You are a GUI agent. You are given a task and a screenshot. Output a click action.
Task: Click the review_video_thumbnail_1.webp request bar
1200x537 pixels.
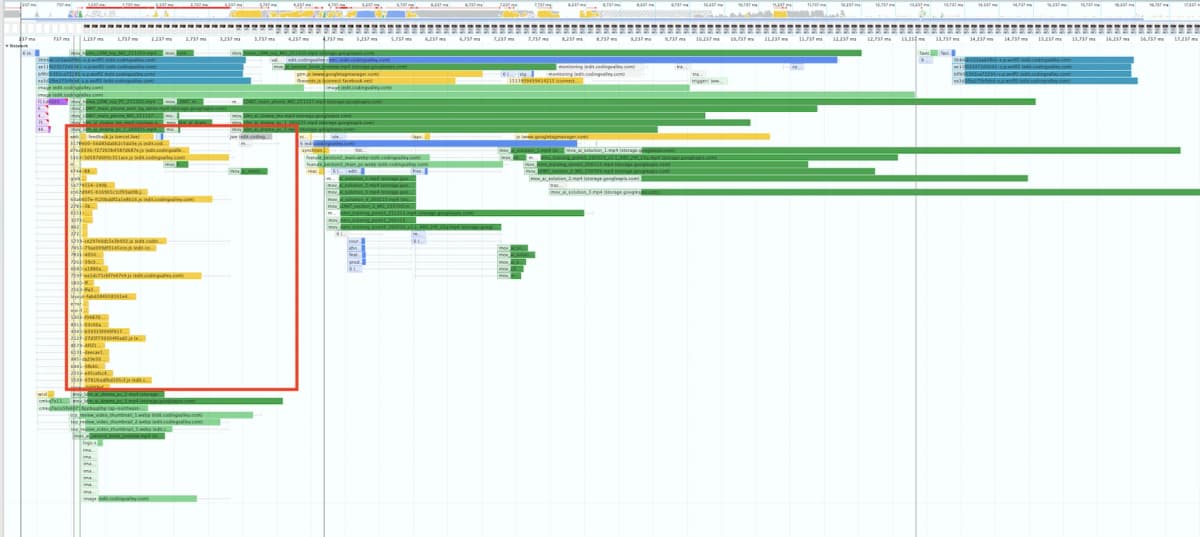[x=150, y=429]
